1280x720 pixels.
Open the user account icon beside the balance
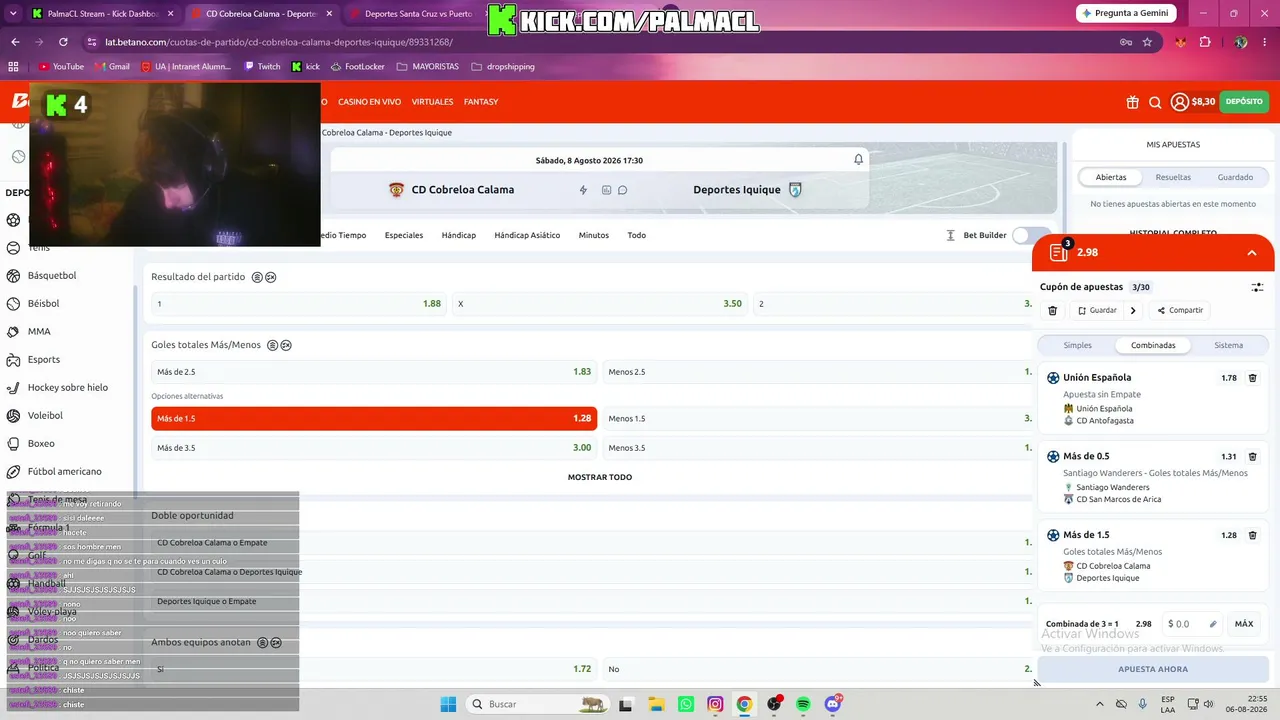click(x=1180, y=102)
